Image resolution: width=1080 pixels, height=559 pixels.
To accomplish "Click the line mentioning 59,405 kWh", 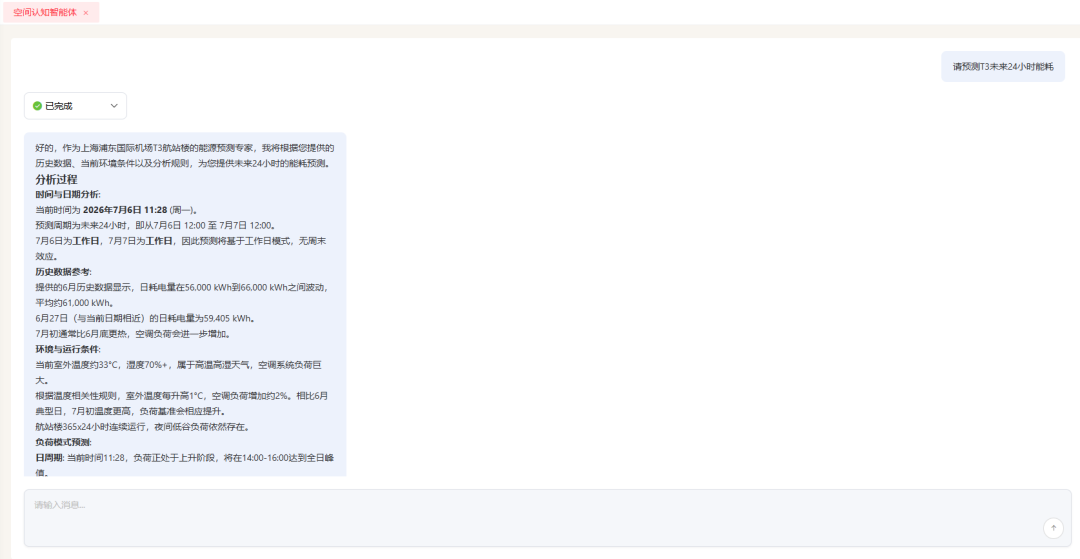I will click(x=147, y=318).
